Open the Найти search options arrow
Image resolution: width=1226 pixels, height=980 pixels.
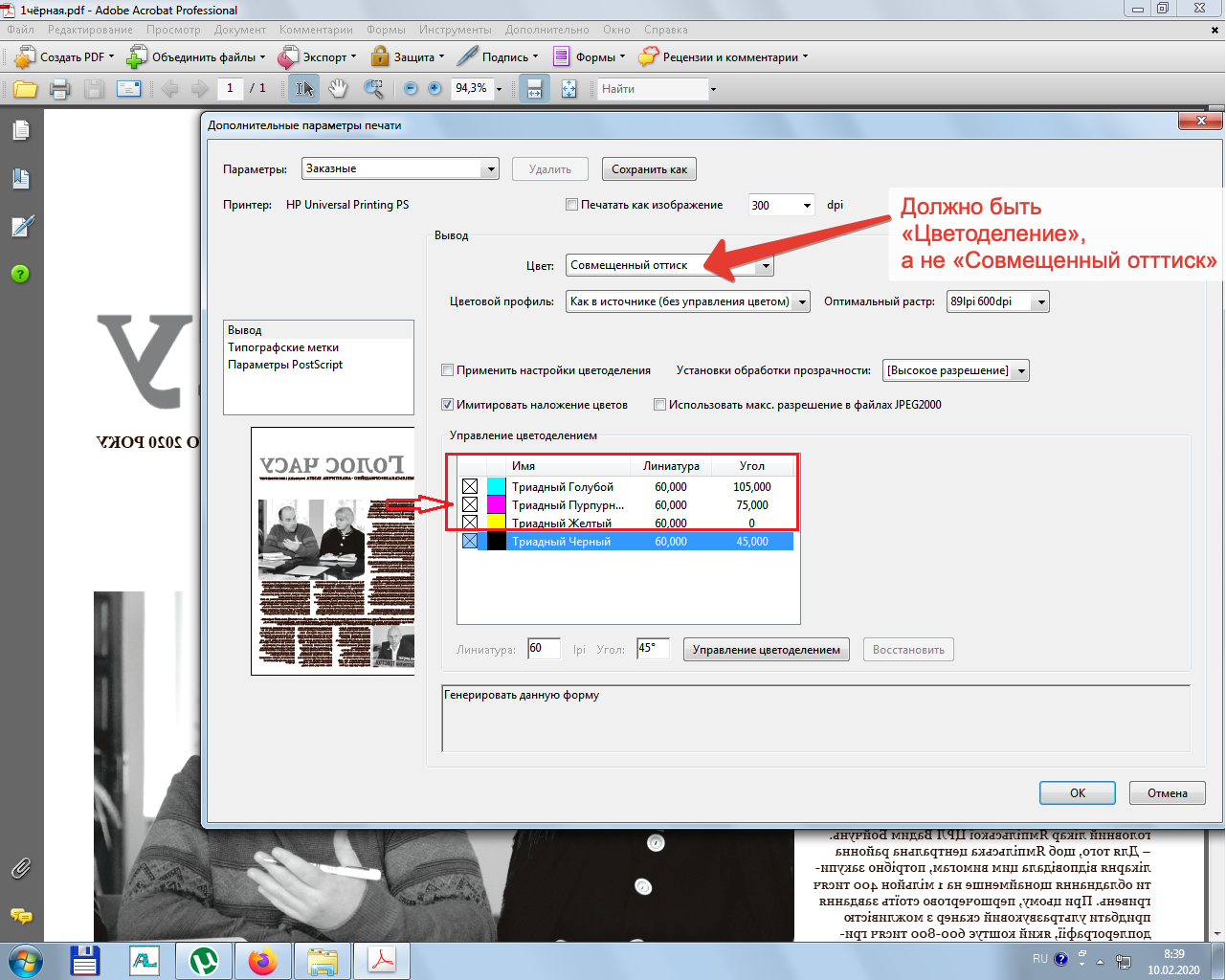pos(713,89)
